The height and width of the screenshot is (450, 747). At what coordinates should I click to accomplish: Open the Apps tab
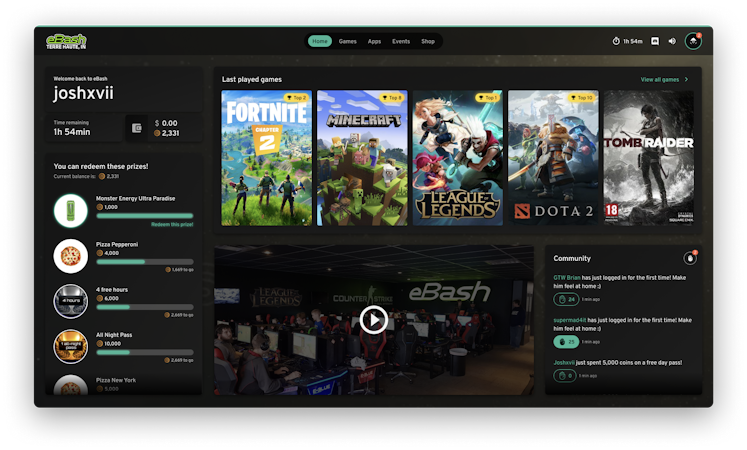(x=374, y=41)
